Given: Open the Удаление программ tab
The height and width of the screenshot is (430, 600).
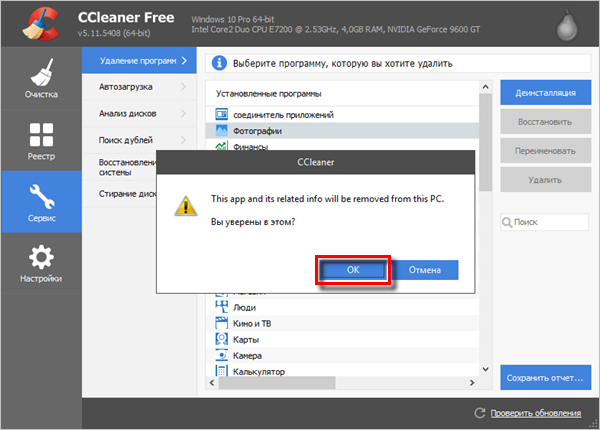Looking at the screenshot, I should [x=139, y=60].
